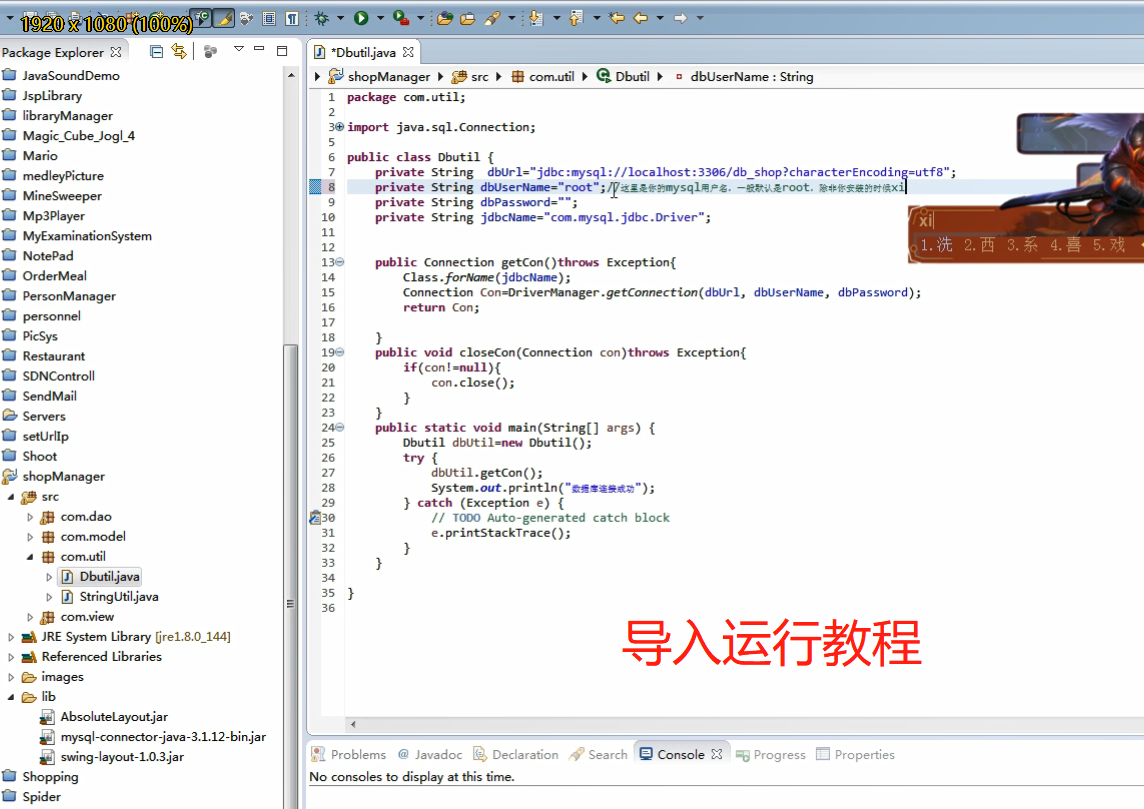Select the Mp3Player project
The width and height of the screenshot is (1144, 809).
point(44,216)
